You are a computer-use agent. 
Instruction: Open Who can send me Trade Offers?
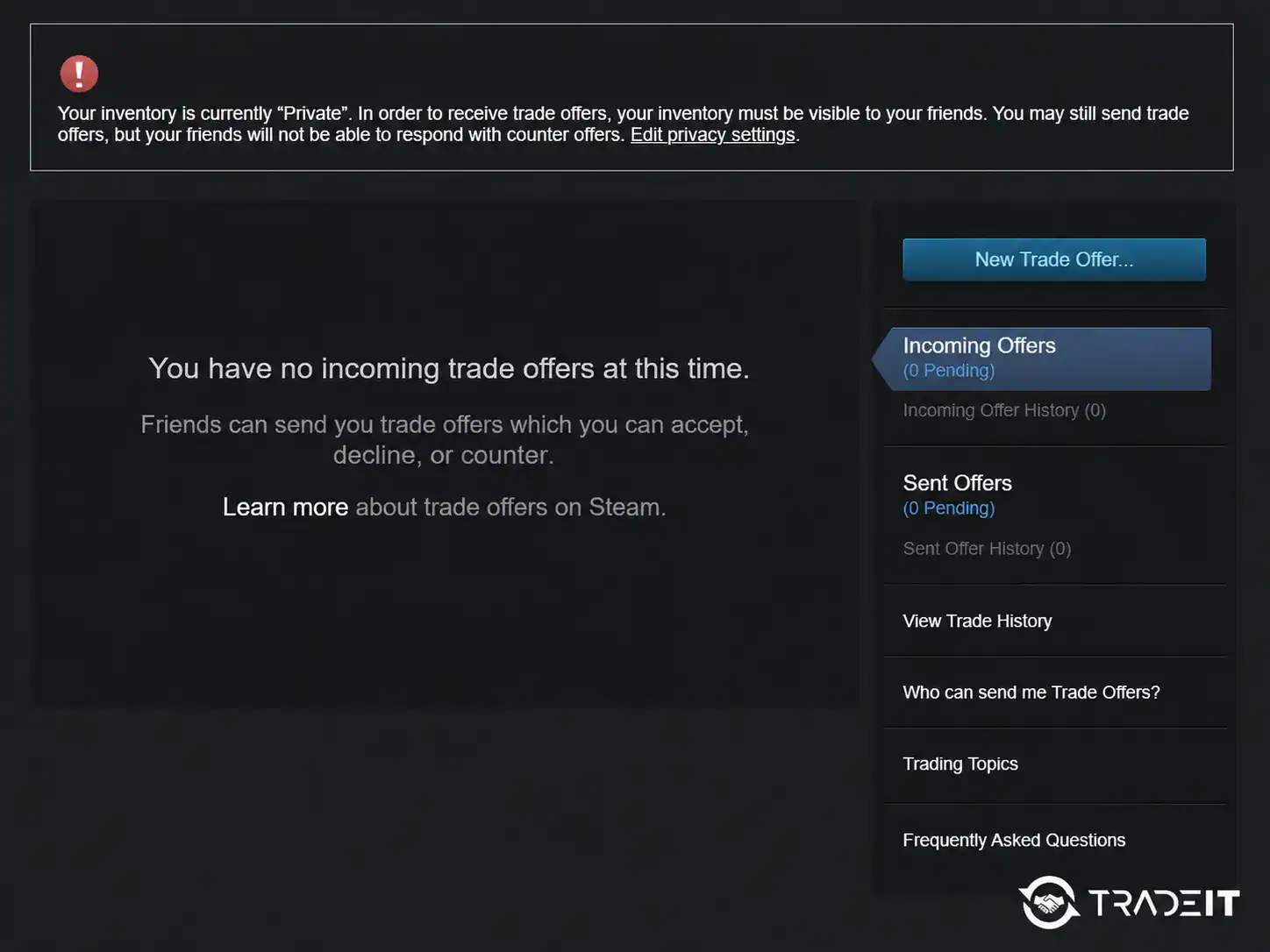[1031, 693]
